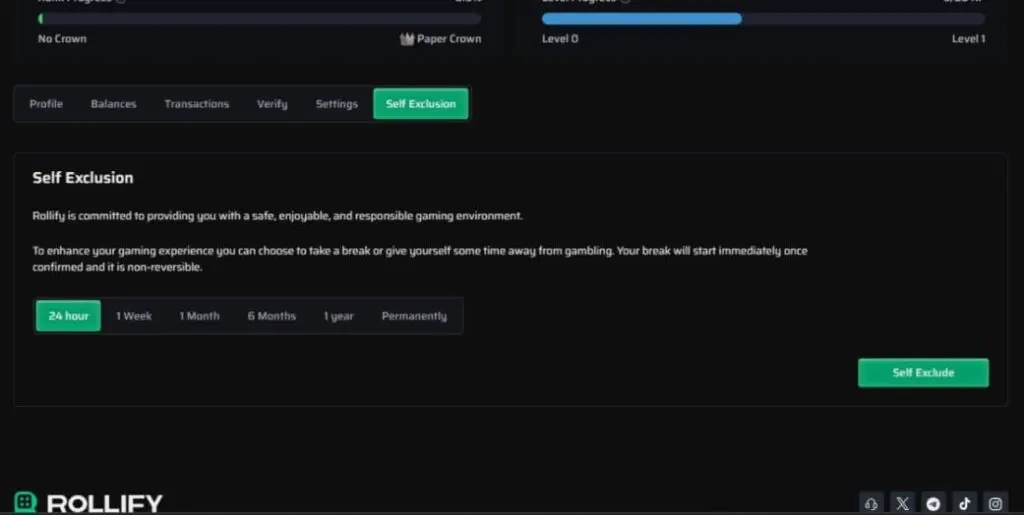Open the Balances tab
This screenshot has width=1024, height=515.
113,104
